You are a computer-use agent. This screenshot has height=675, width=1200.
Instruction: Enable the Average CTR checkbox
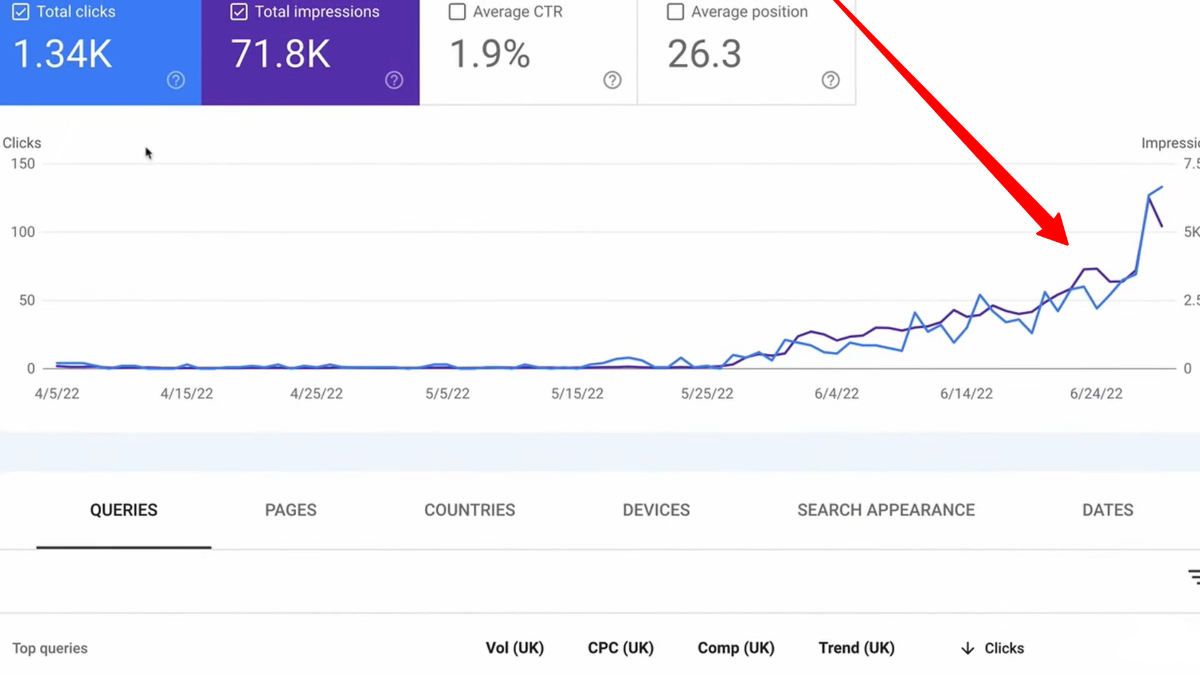(457, 13)
